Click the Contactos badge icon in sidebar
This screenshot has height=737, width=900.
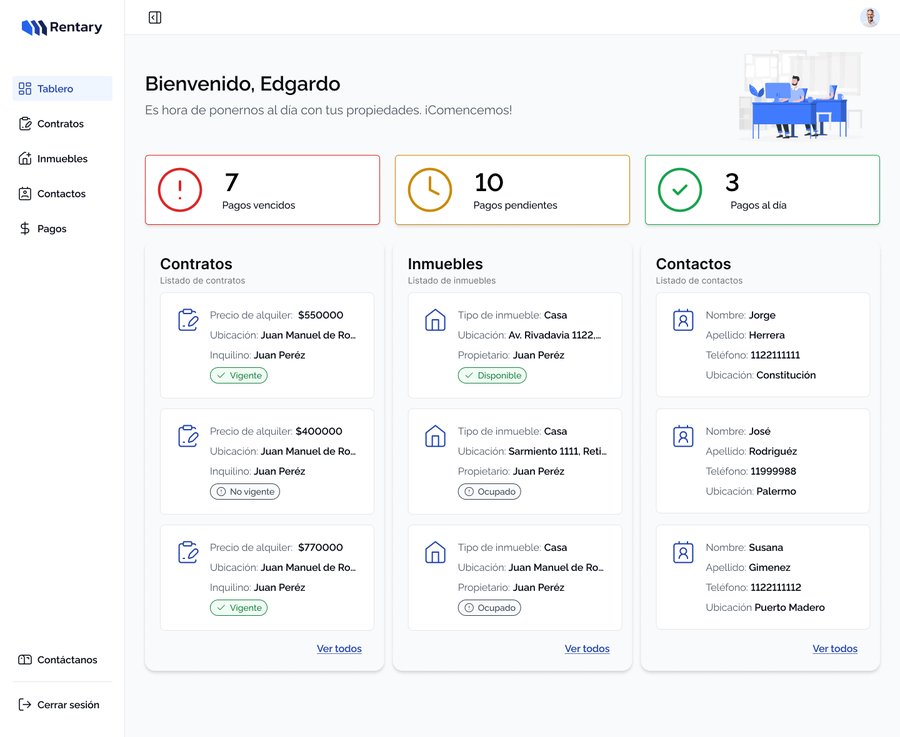[25, 193]
